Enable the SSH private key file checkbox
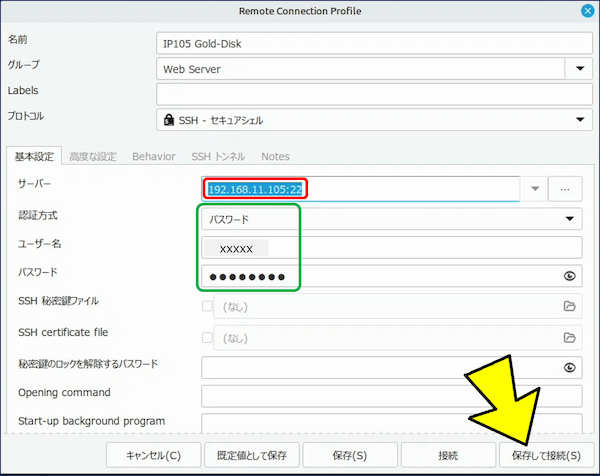The image size is (600, 476). point(207,306)
